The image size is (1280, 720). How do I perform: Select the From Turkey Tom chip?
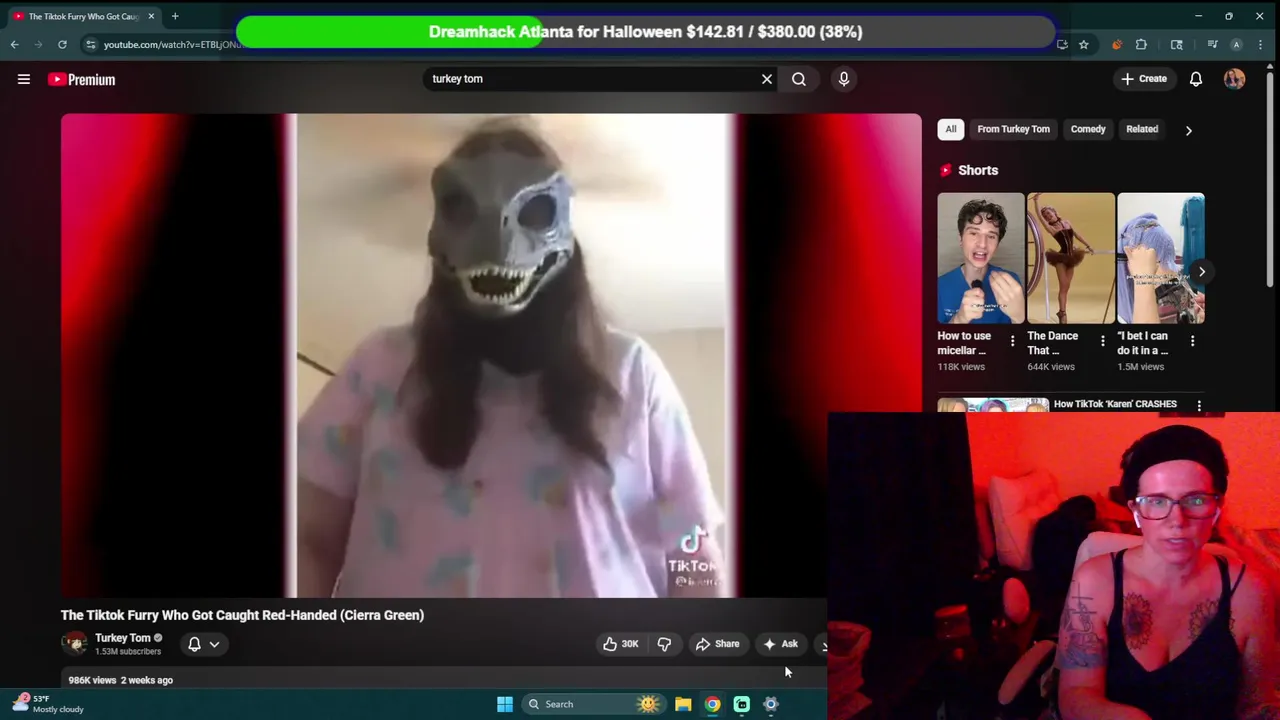coord(1013,129)
